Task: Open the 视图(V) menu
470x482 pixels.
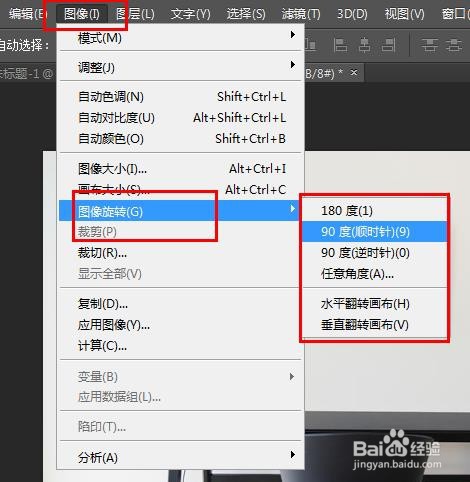Action: 405,14
